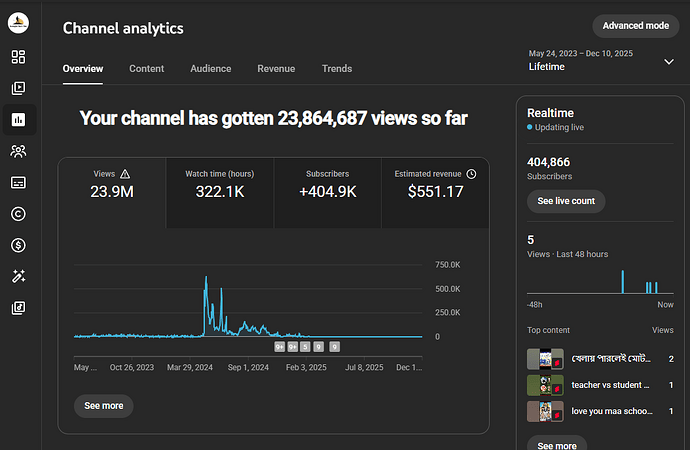The width and height of the screenshot is (690, 450).
Task: Open the Content videos icon in sidebar
Action: tap(18, 88)
